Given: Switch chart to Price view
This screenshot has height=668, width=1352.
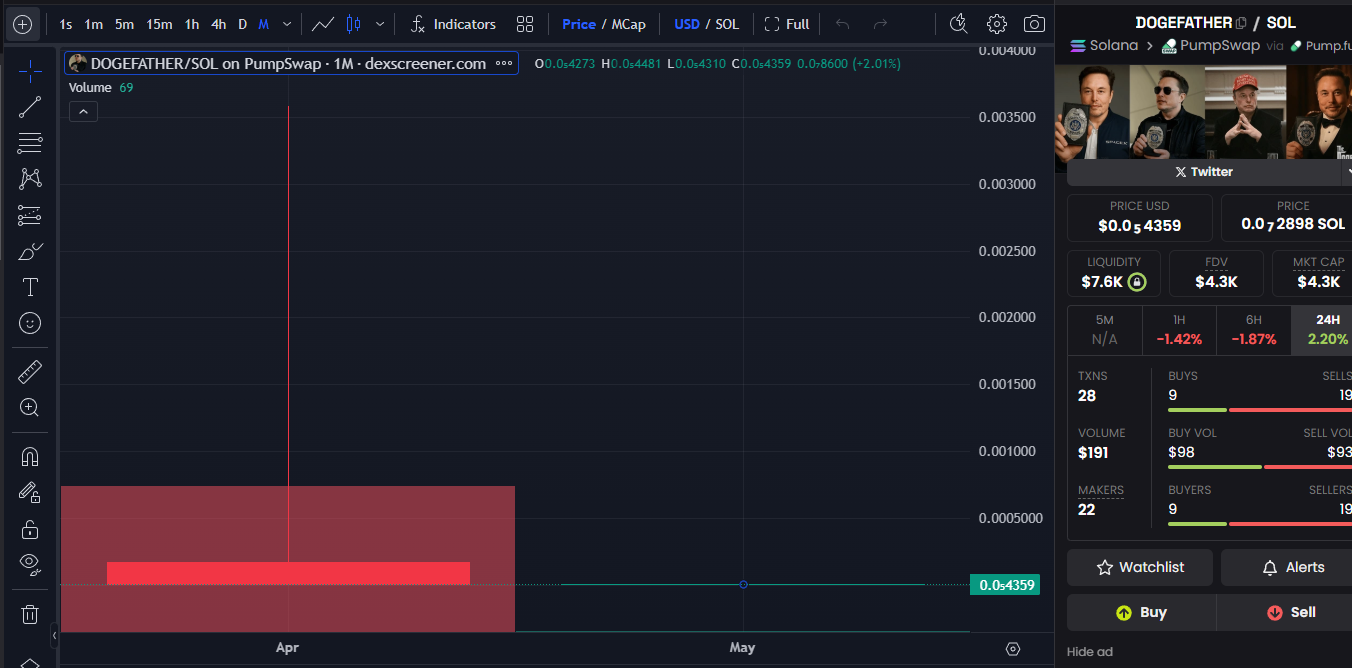Looking at the screenshot, I should pyautogui.click(x=579, y=24).
